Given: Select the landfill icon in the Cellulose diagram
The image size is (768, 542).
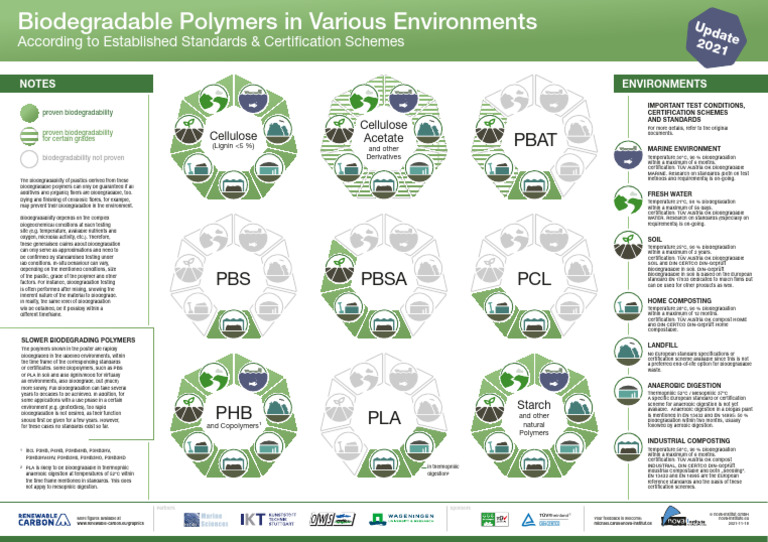Looking at the screenshot, I should [x=278, y=130].
